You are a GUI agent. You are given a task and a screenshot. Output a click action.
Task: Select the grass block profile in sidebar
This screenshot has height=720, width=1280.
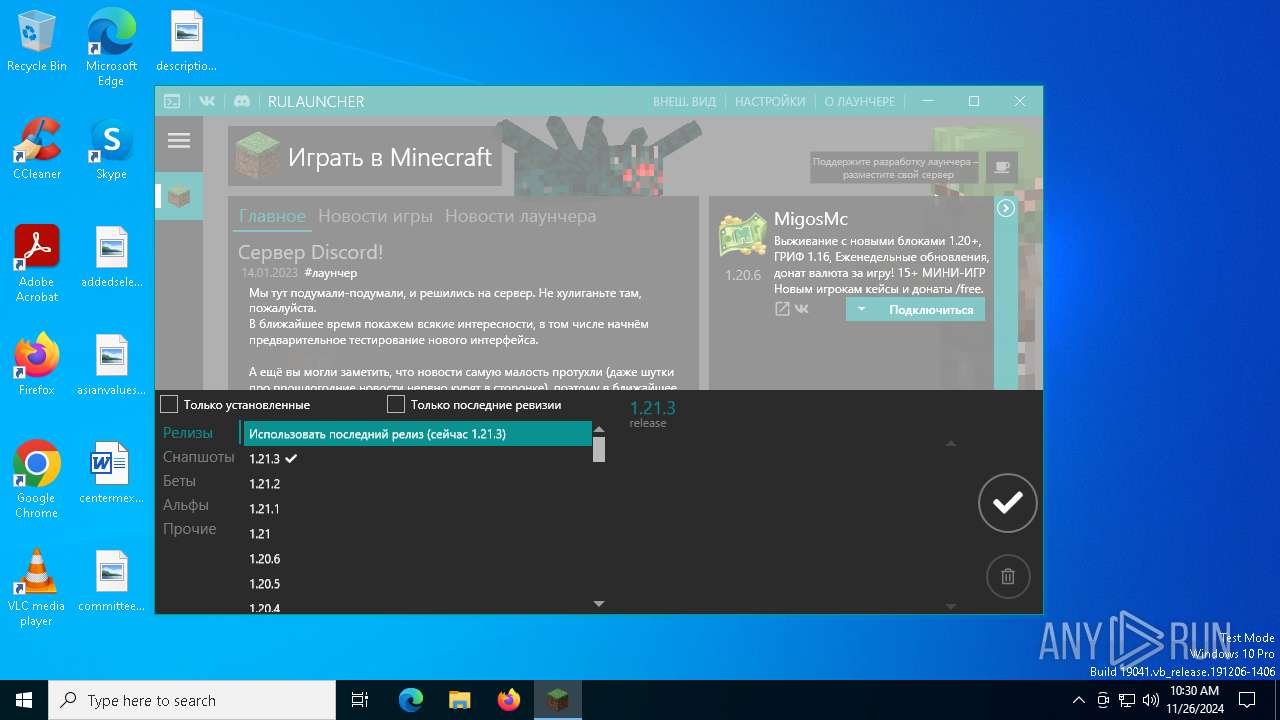click(179, 196)
